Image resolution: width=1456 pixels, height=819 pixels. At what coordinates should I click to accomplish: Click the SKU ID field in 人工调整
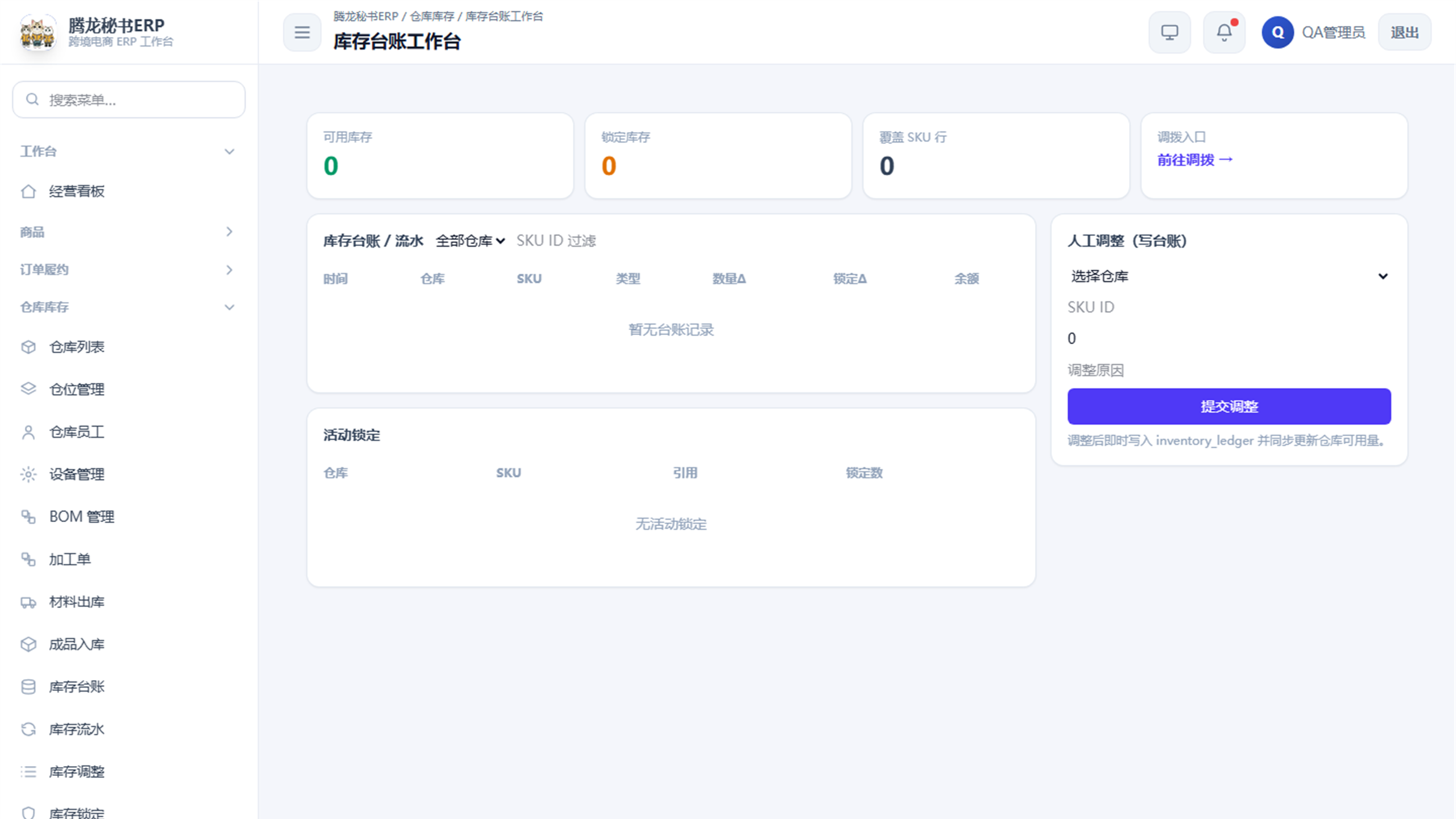(x=1229, y=307)
